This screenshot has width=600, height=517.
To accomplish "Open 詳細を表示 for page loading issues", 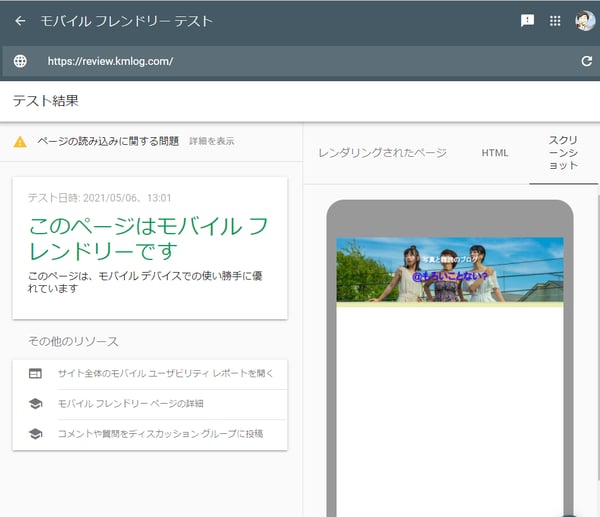I will (x=212, y=141).
